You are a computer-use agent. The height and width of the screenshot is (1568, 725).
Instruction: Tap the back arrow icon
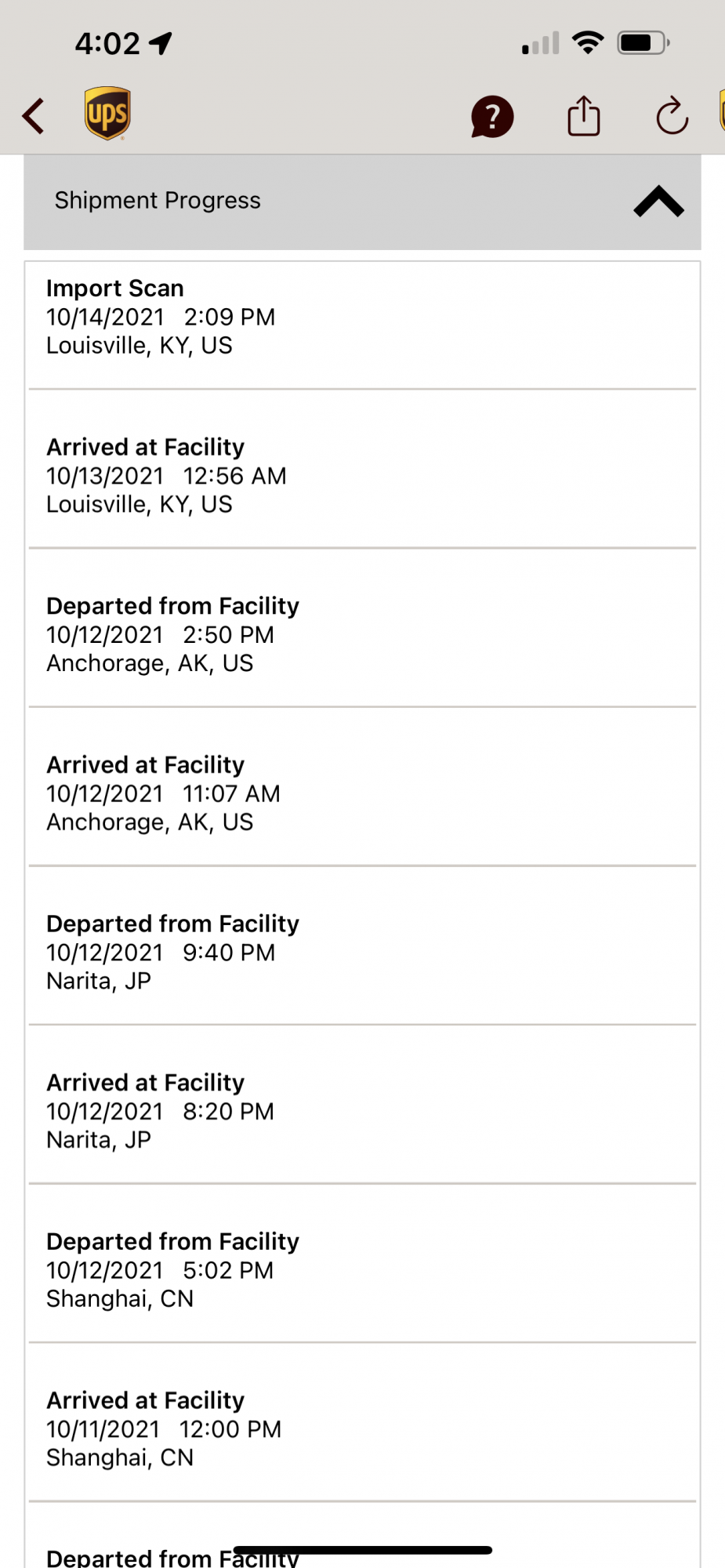[x=34, y=117]
